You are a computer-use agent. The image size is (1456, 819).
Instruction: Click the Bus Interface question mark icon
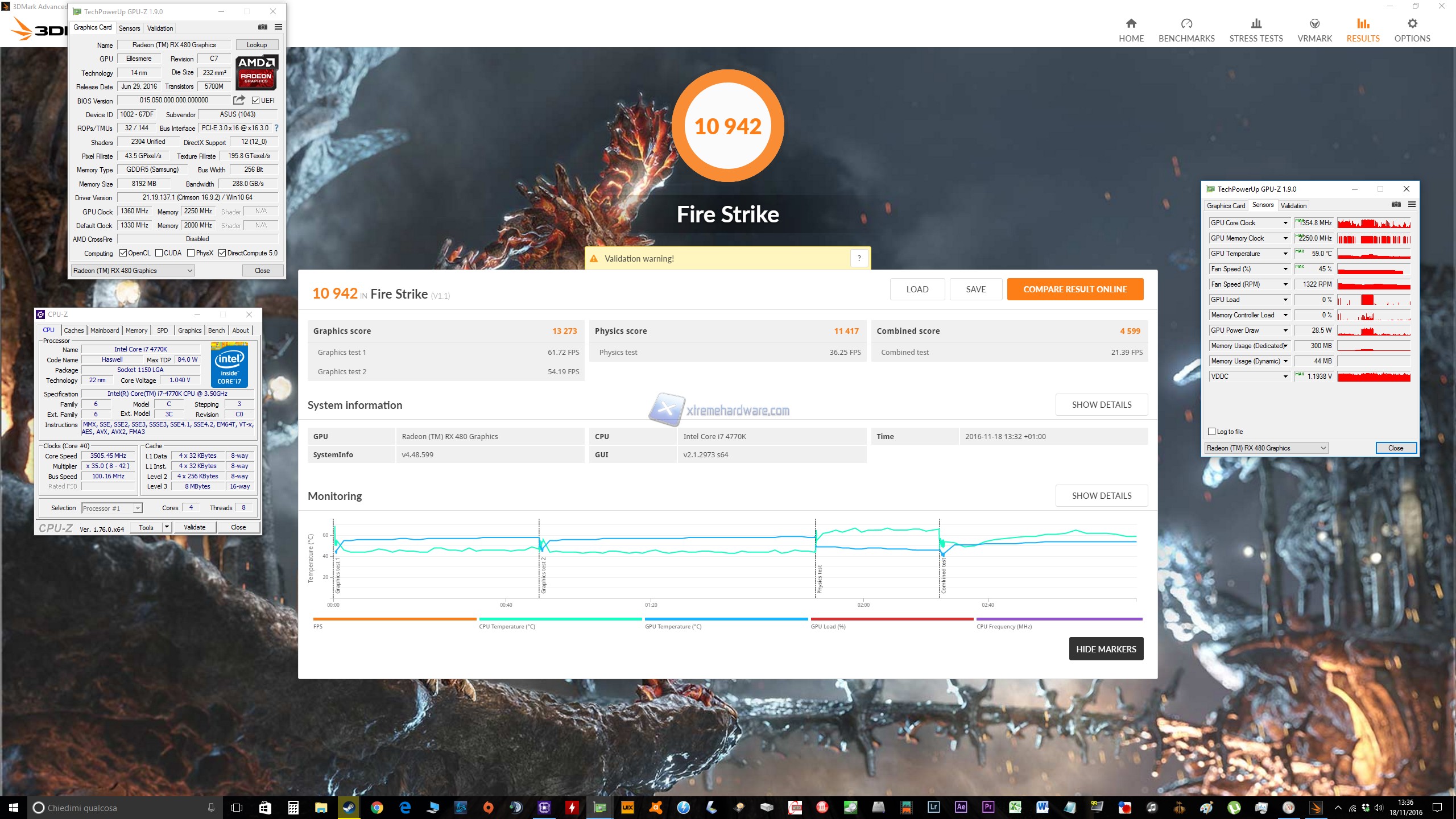[276, 128]
